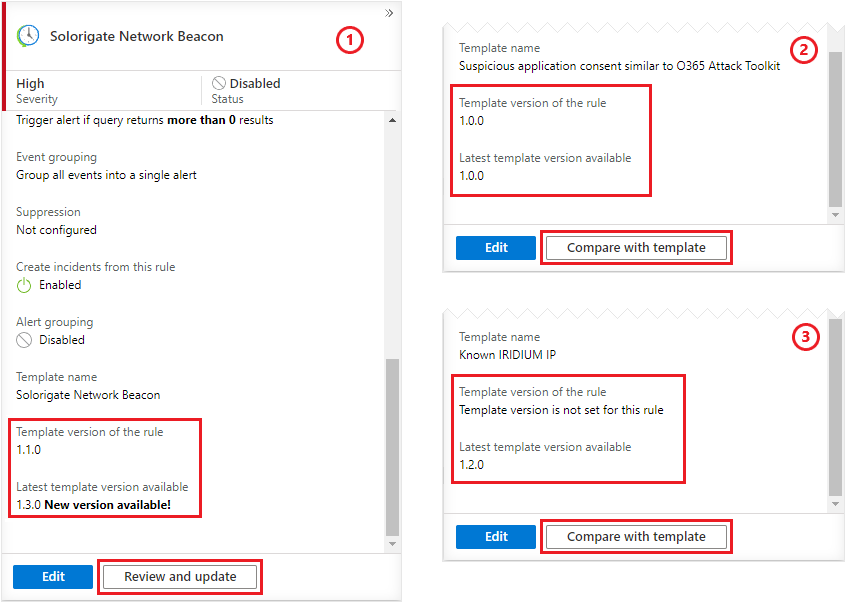Click the scroll down arrow in Solorigate pane
Image resolution: width=846 pixels, height=603 pixels.
[393, 544]
